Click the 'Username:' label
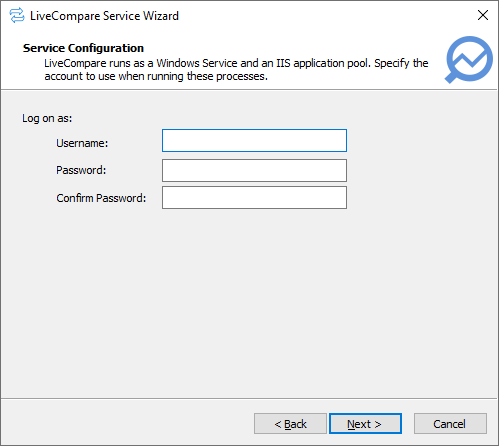Screen dimensions: 499x446 pyautogui.click(x=82, y=143)
